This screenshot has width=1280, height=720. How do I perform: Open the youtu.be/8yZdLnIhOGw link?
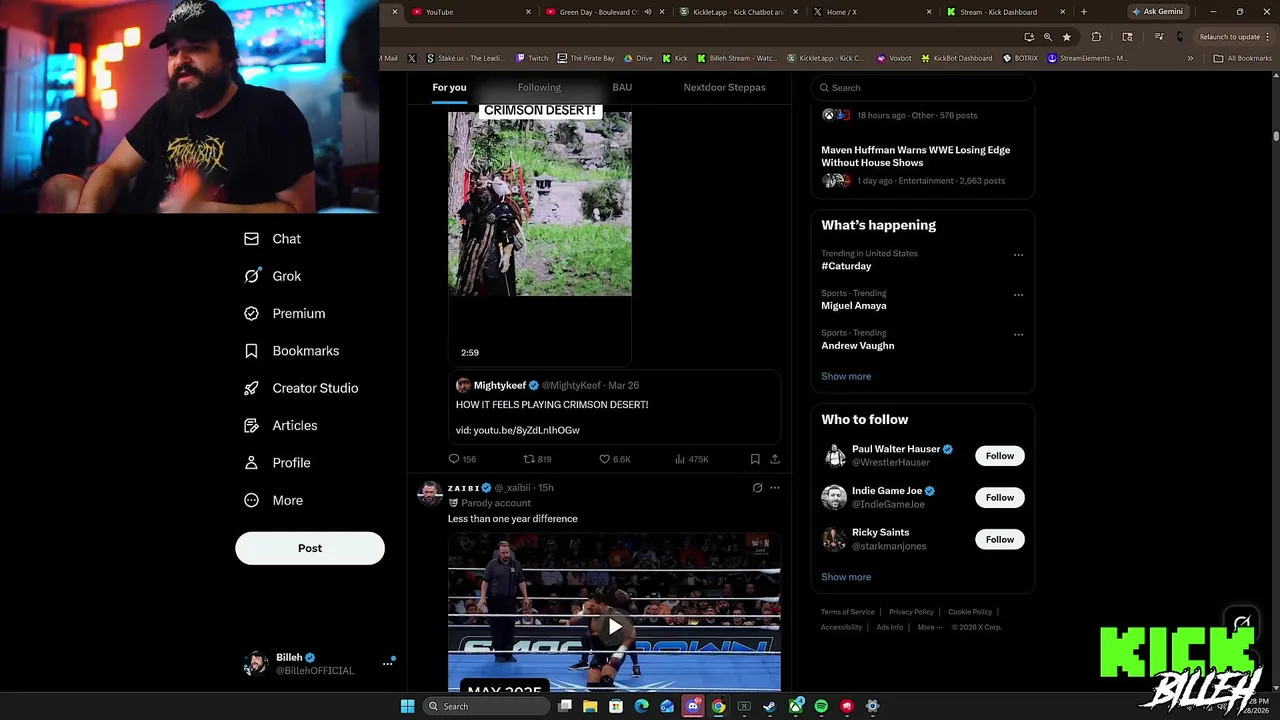pos(526,430)
